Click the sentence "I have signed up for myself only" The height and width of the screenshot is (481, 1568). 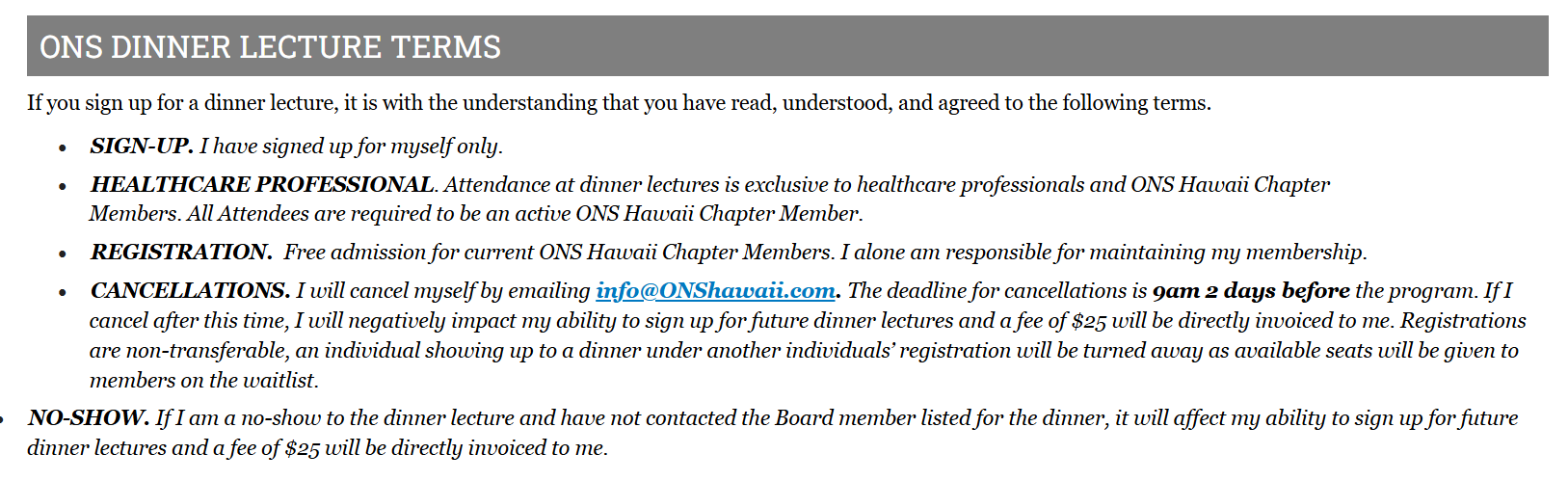click(351, 147)
